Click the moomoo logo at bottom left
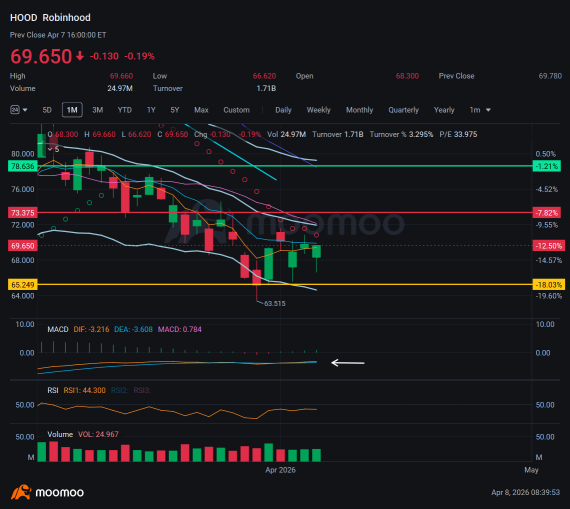This screenshot has width=570, height=509. tap(47, 493)
